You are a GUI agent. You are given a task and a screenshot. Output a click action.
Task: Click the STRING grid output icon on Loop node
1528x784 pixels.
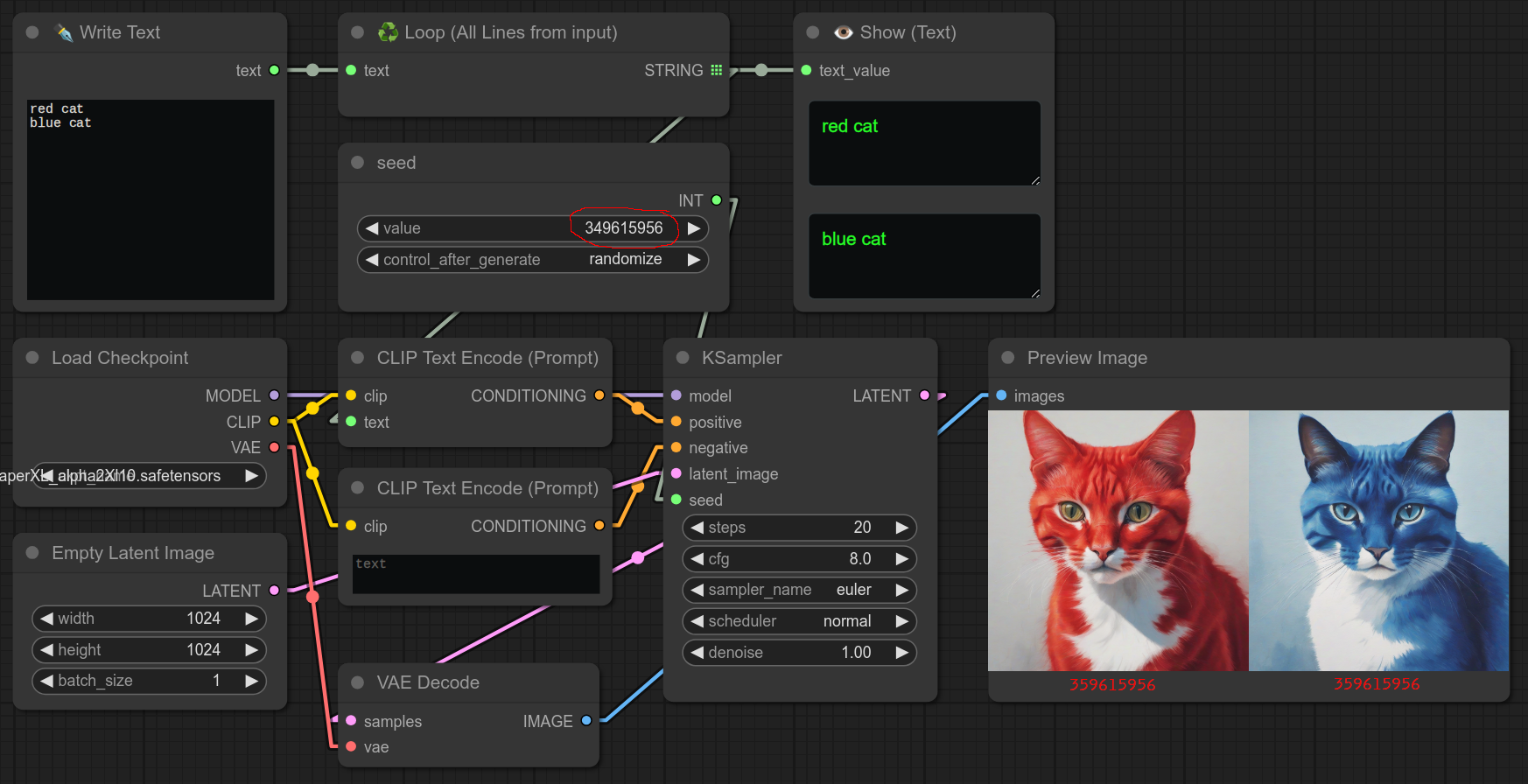(x=717, y=70)
